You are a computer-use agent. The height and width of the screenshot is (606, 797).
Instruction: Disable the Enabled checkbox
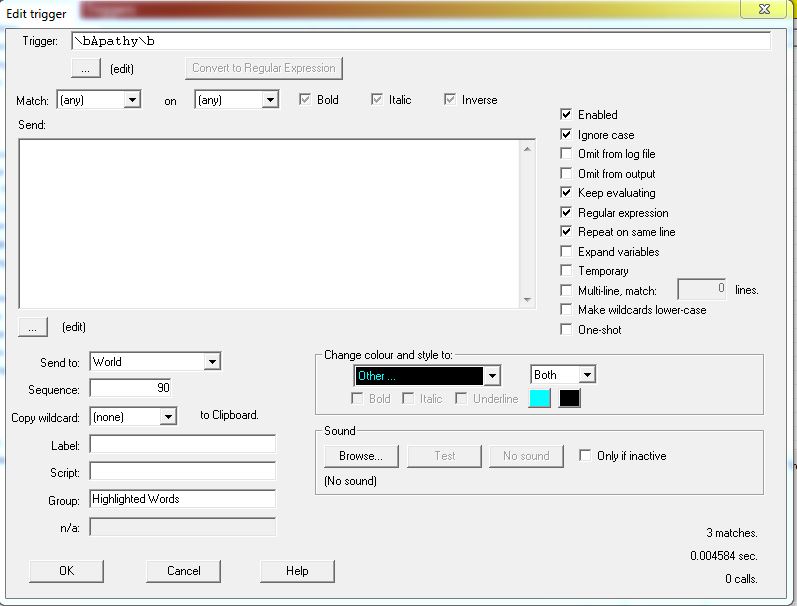coord(566,114)
